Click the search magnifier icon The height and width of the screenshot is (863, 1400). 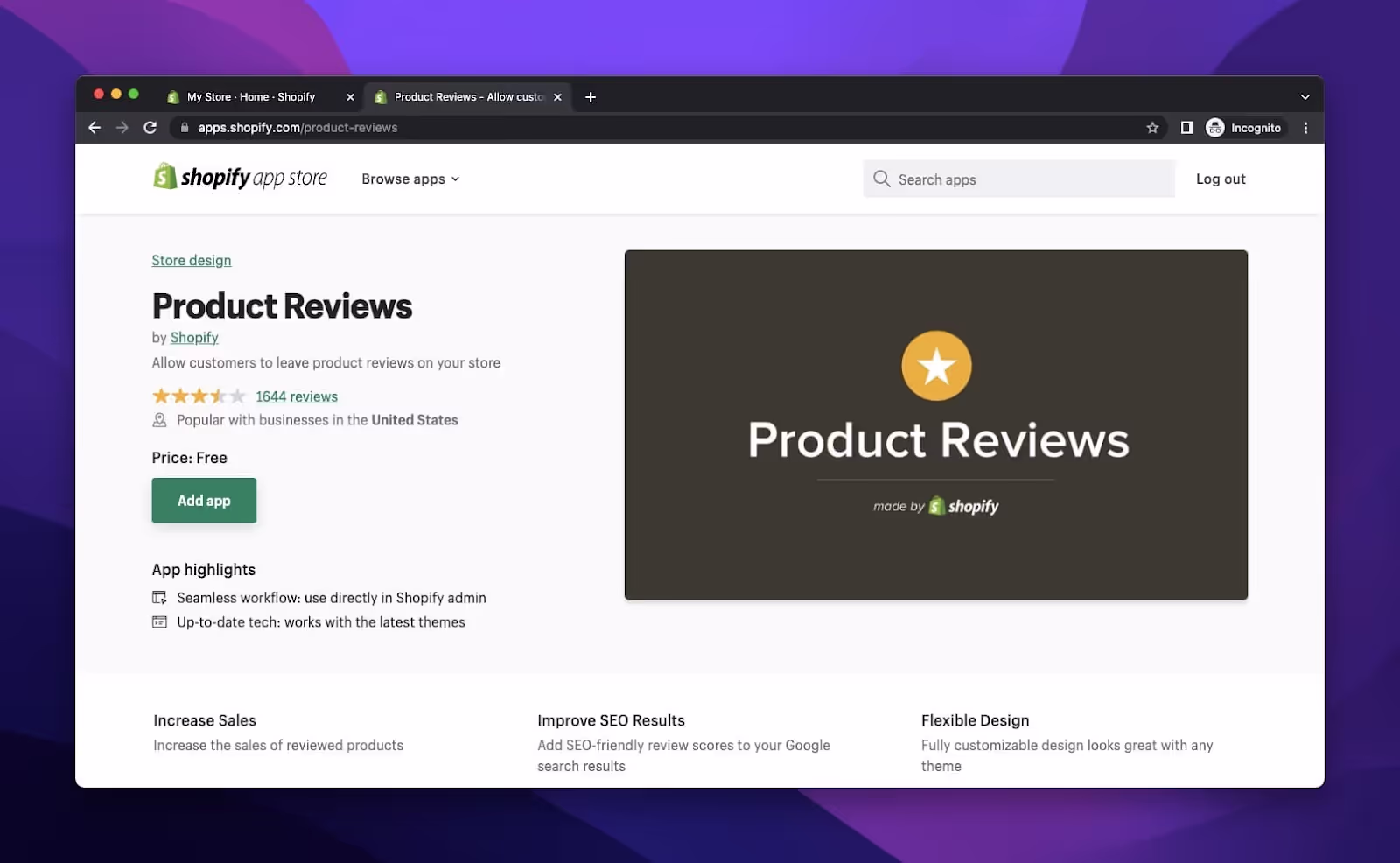click(x=881, y=179)
